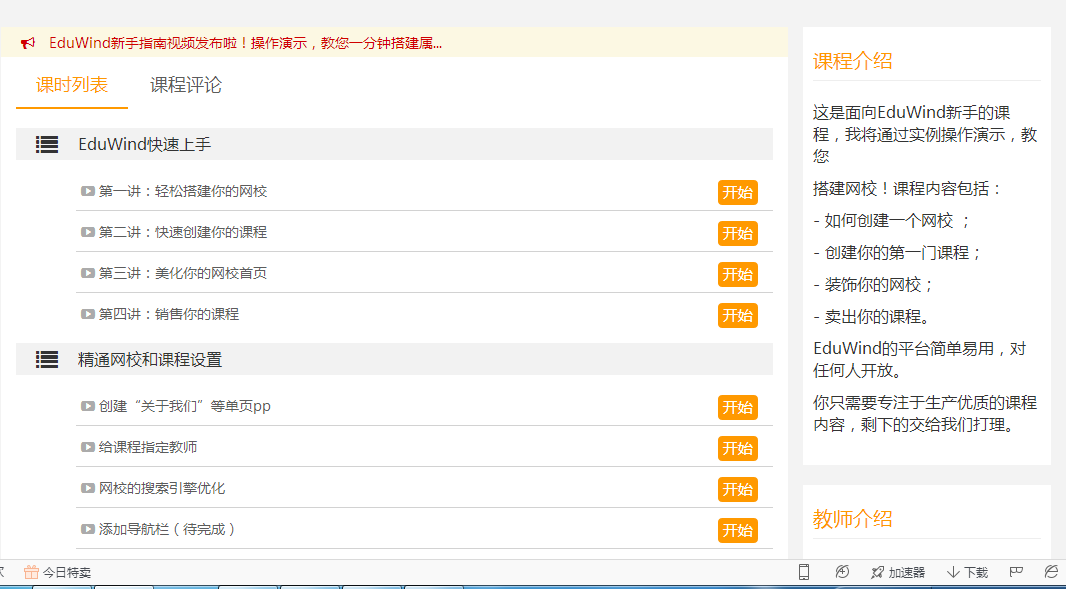Click the 精通网校和课程设置 chapter heading
This screenshot has height=589, width=1066.
(x=150, y=360)
